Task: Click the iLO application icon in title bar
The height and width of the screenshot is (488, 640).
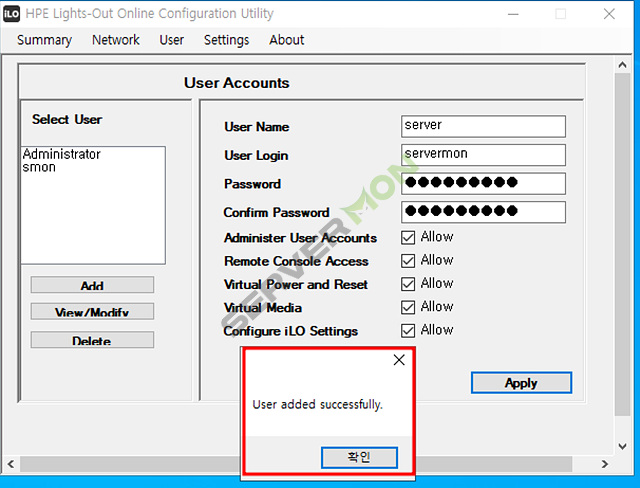Action: coord(11,14)
